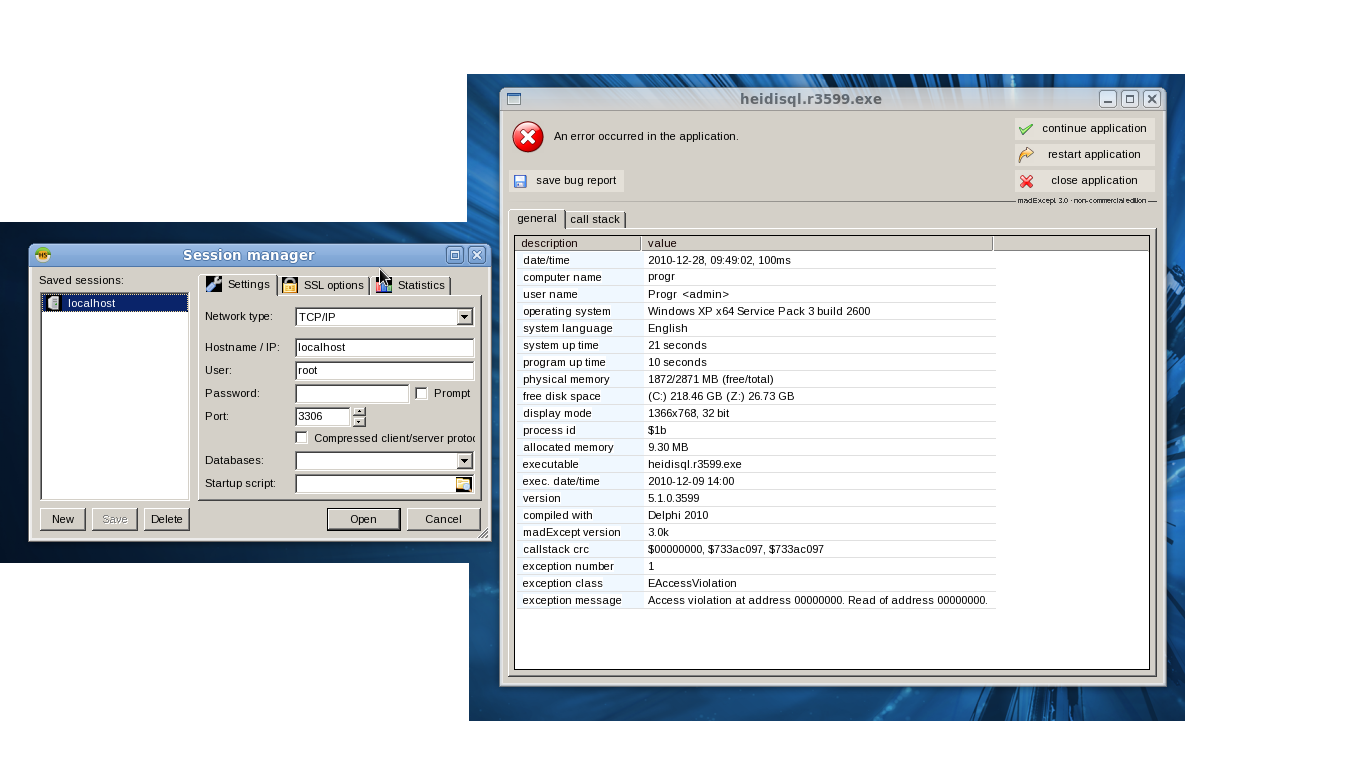This screenshot has width=1366, height=768.
Task: Click the red X close application icon
Action: [x=1026, y=181]
